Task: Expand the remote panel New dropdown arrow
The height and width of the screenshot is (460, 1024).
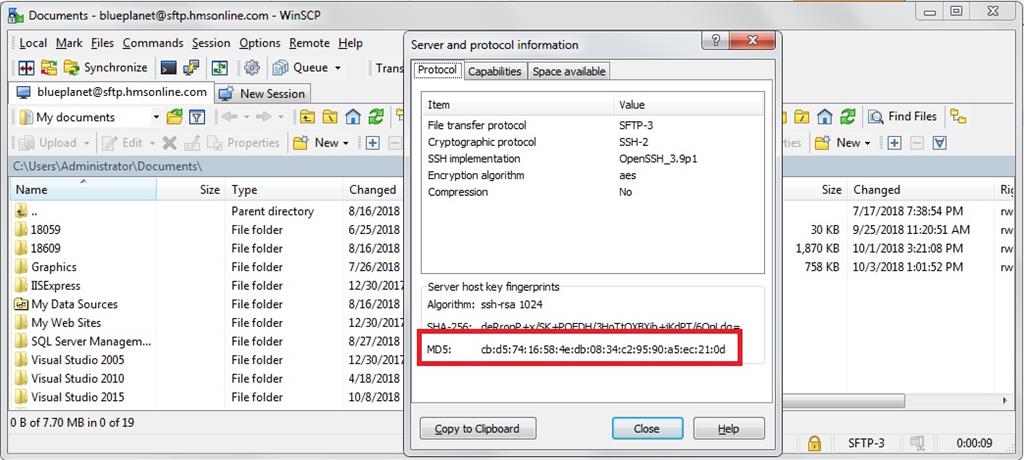Action: tap(869, 143)
